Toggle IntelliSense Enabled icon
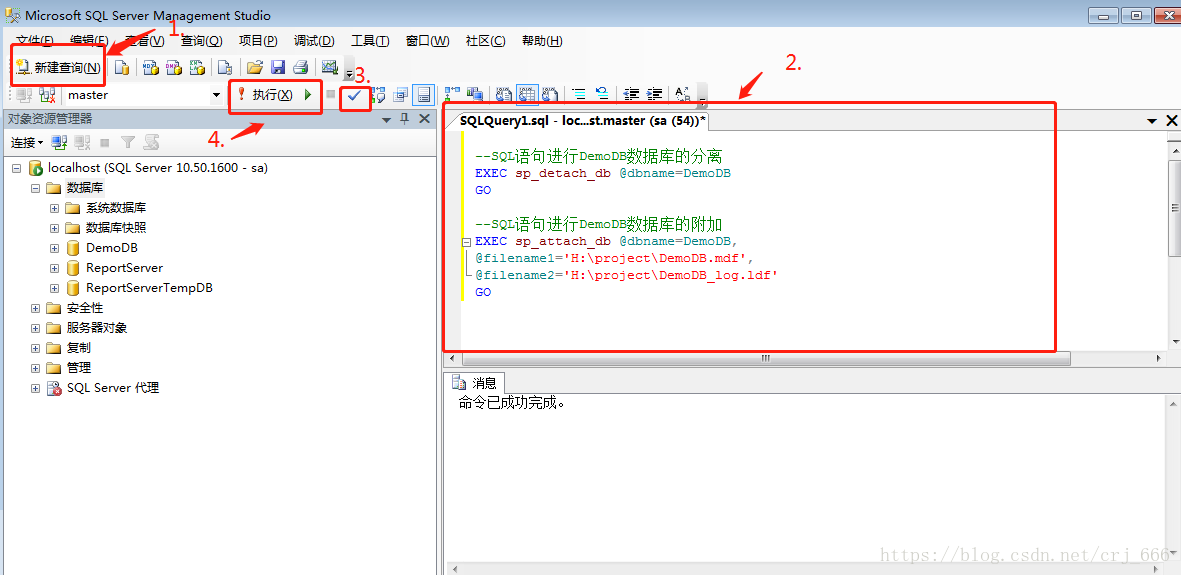This screenshot has height=575, width=1181. click(423, 95)
